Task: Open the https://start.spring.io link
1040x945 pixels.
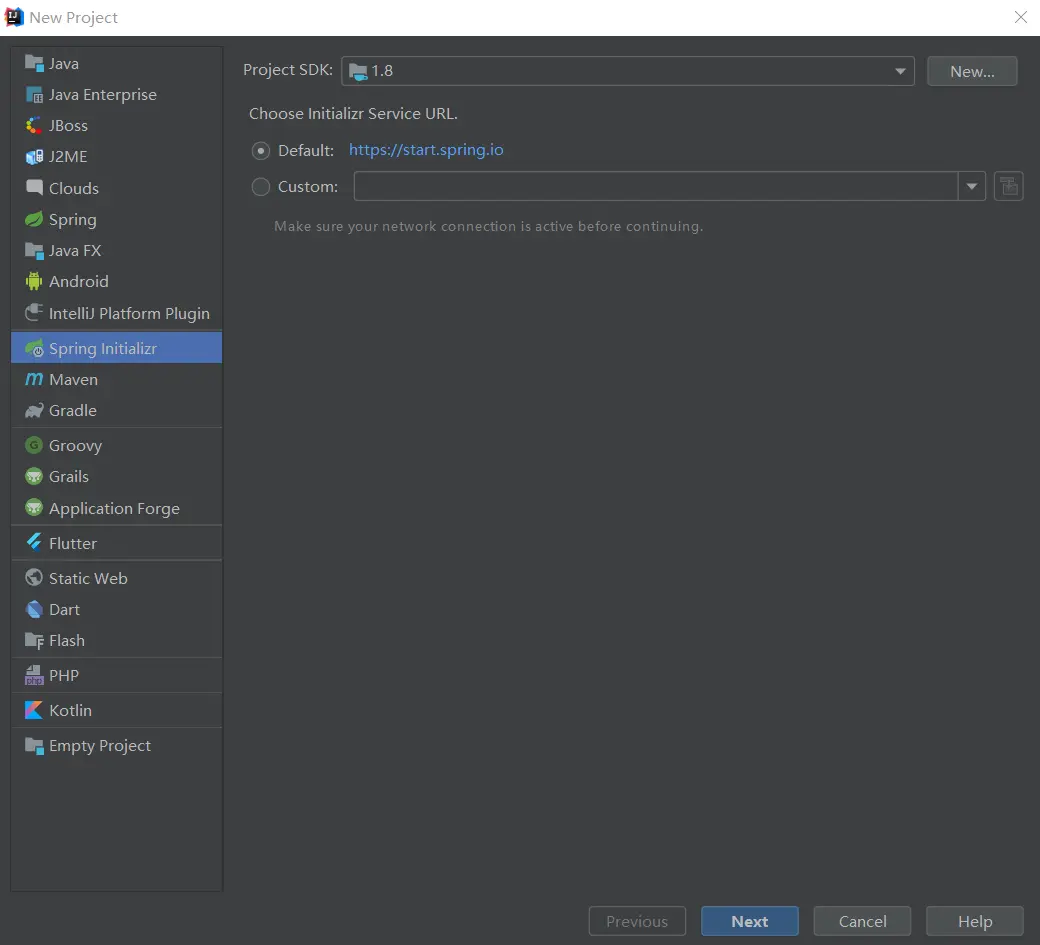Action: (x=426, y=150)
